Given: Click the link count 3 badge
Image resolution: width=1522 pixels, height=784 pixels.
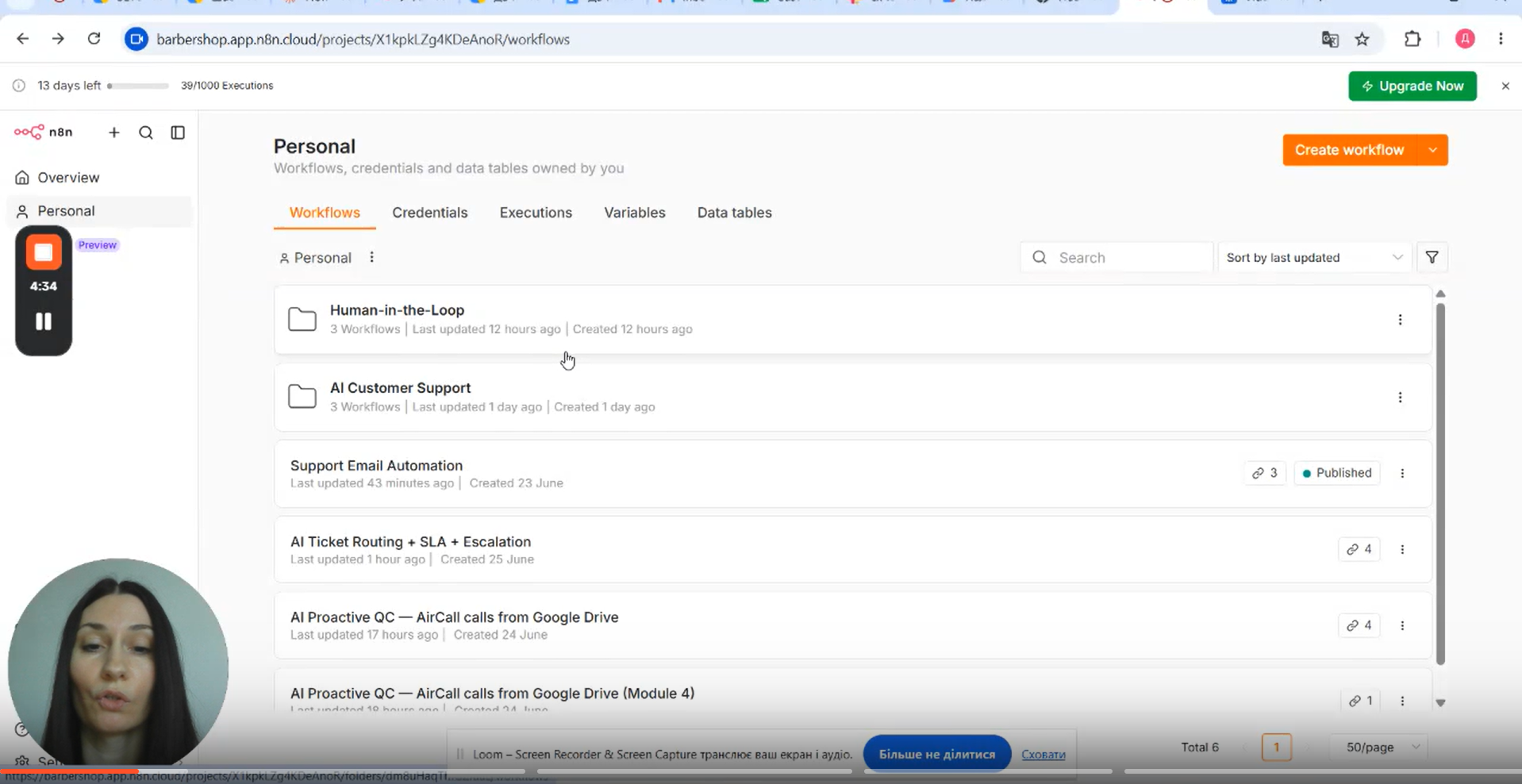Looking at the screenshot, I should point(1265,473).
